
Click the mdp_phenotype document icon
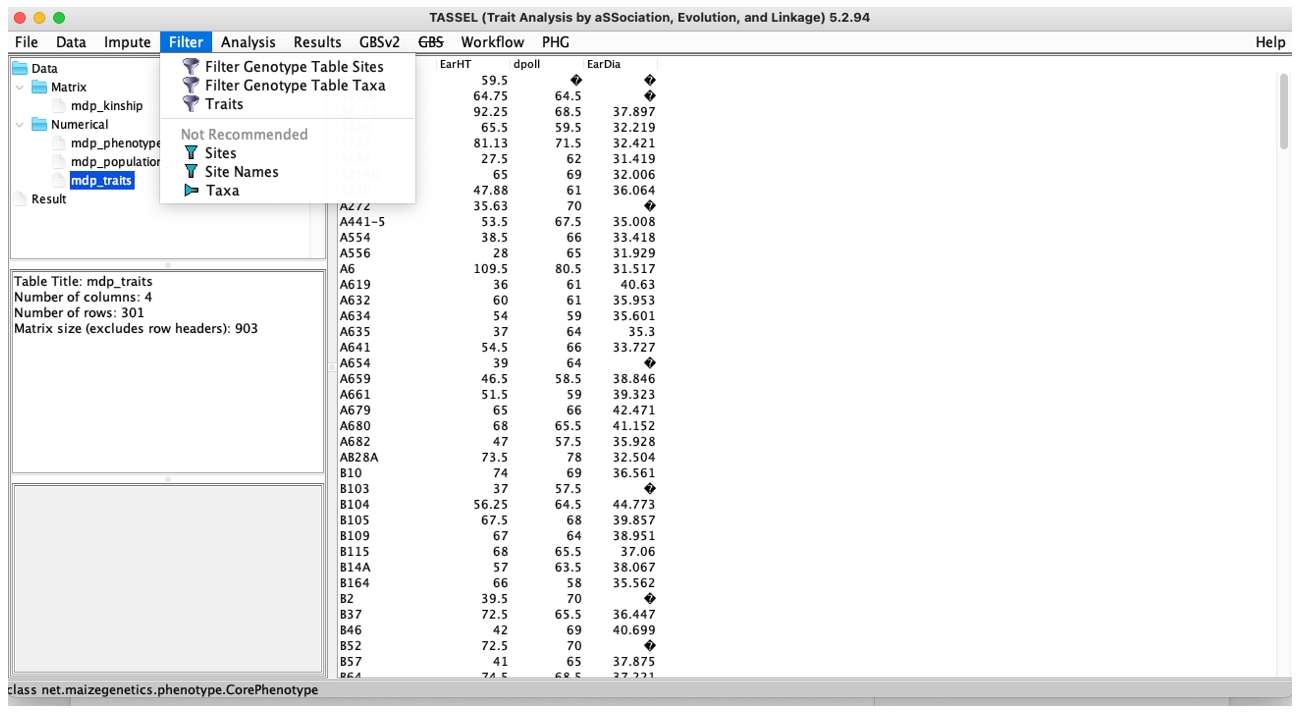click(x=59, y=143)
